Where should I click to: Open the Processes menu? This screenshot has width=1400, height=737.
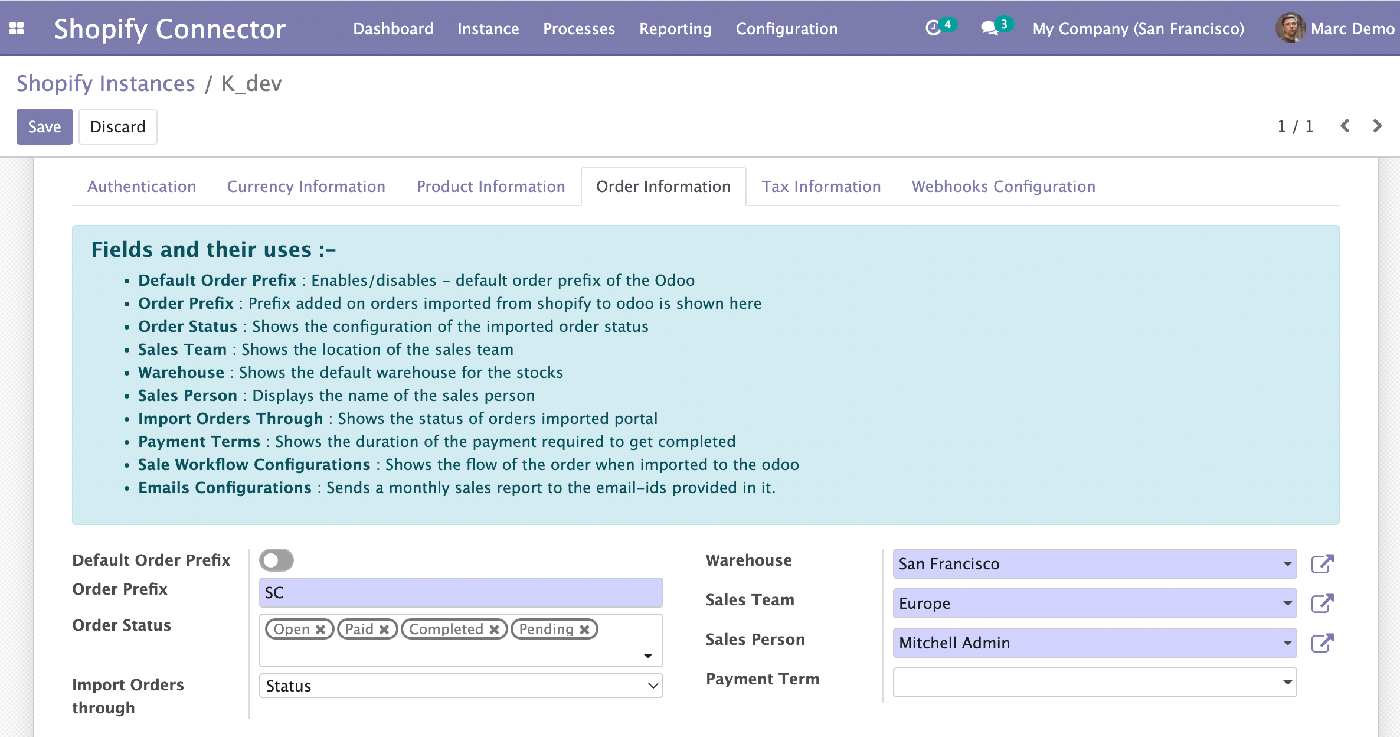coord(579,29)
